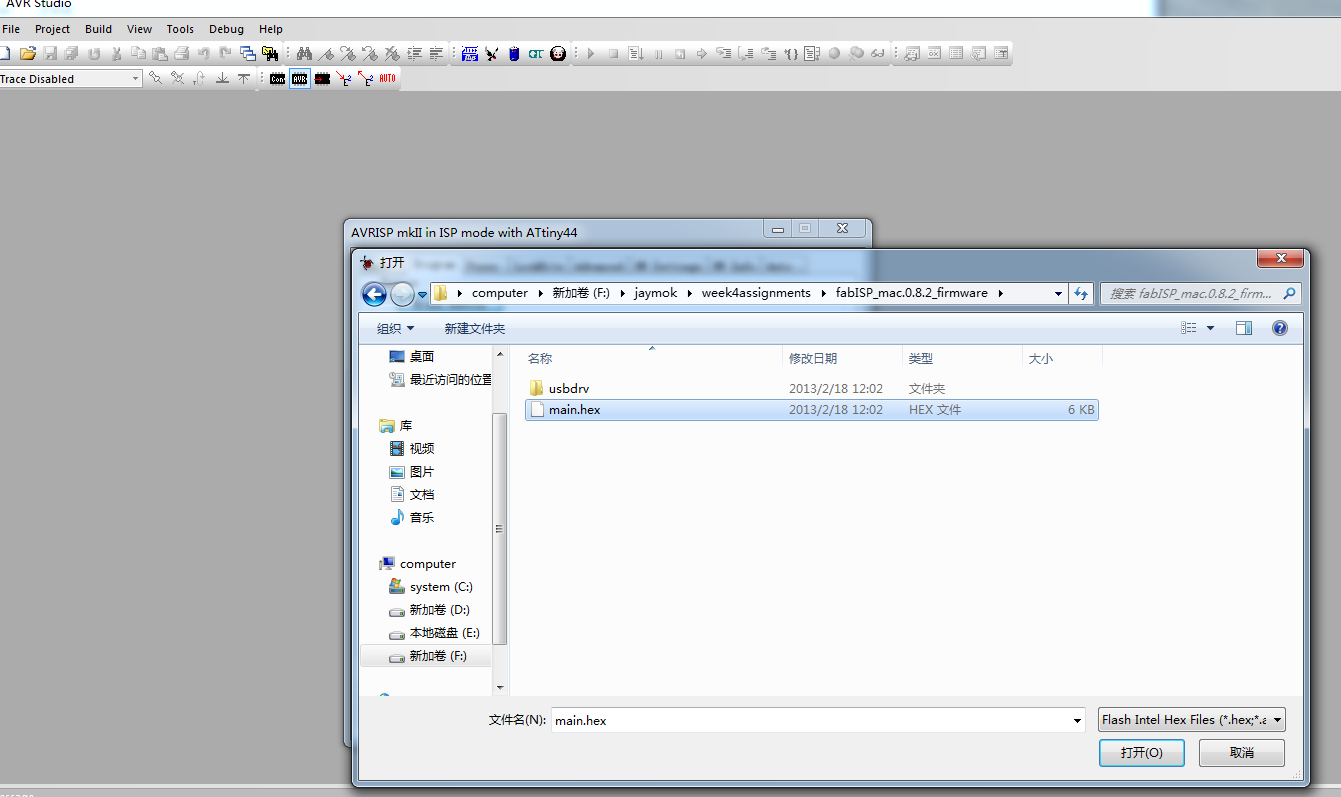The width and height of the screenshot is (1341, 797).
Task: Click the blue battery toolbar icon
Action: coord(514,53)
